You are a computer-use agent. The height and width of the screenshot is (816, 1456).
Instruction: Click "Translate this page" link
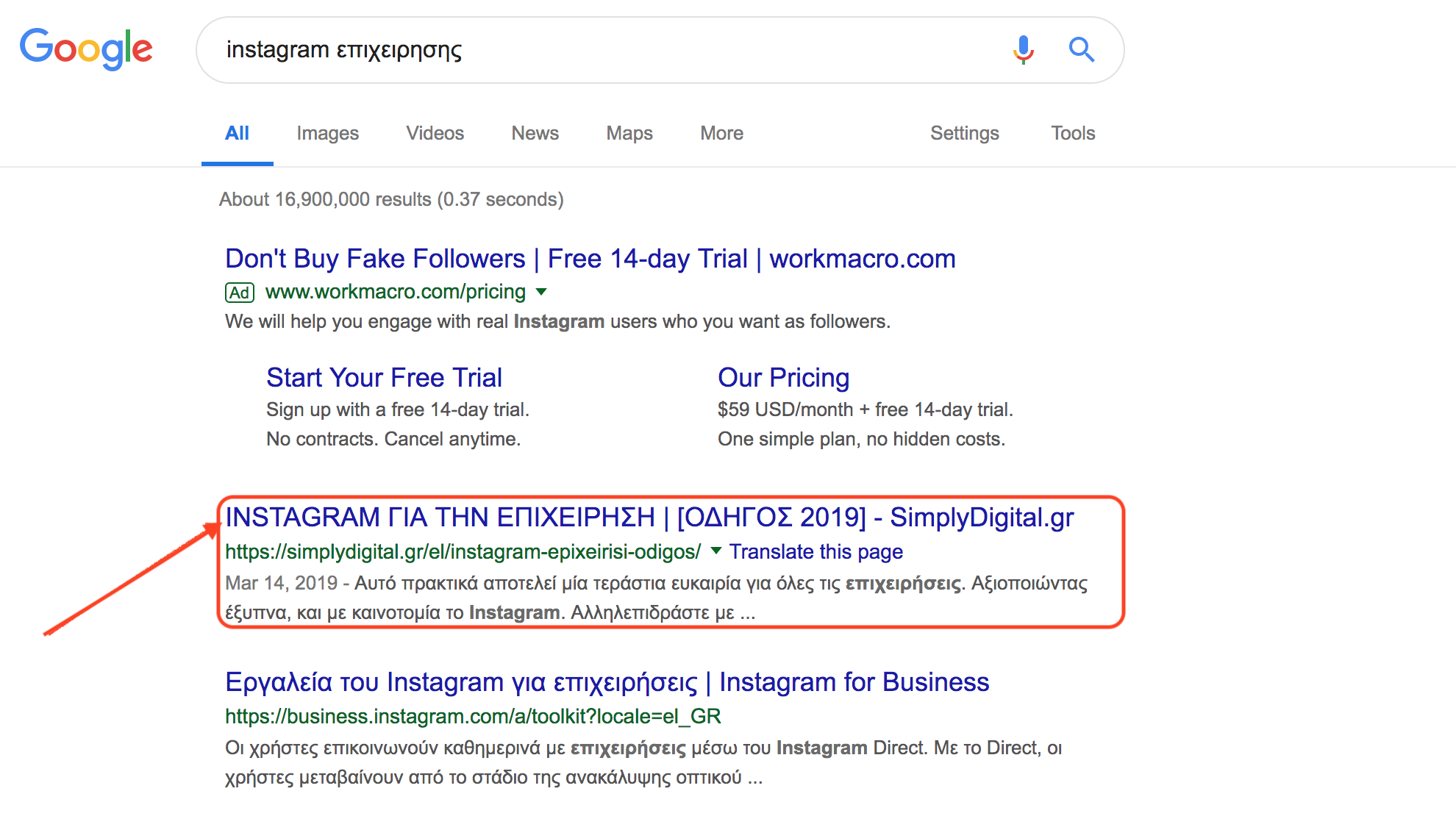pyautogui.click(x=816, y=552)
